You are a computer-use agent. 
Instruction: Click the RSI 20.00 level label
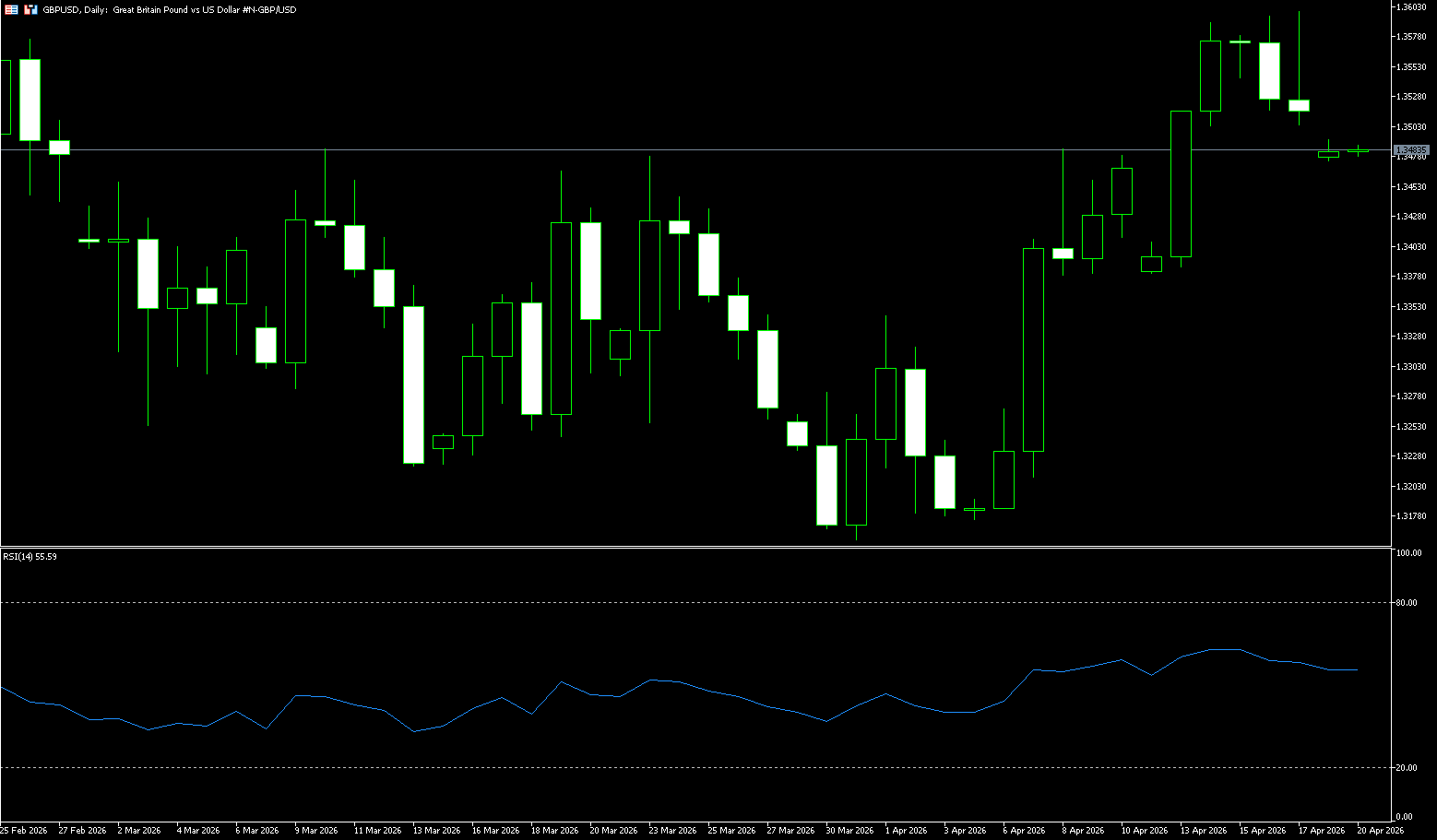pos(1407,767)
